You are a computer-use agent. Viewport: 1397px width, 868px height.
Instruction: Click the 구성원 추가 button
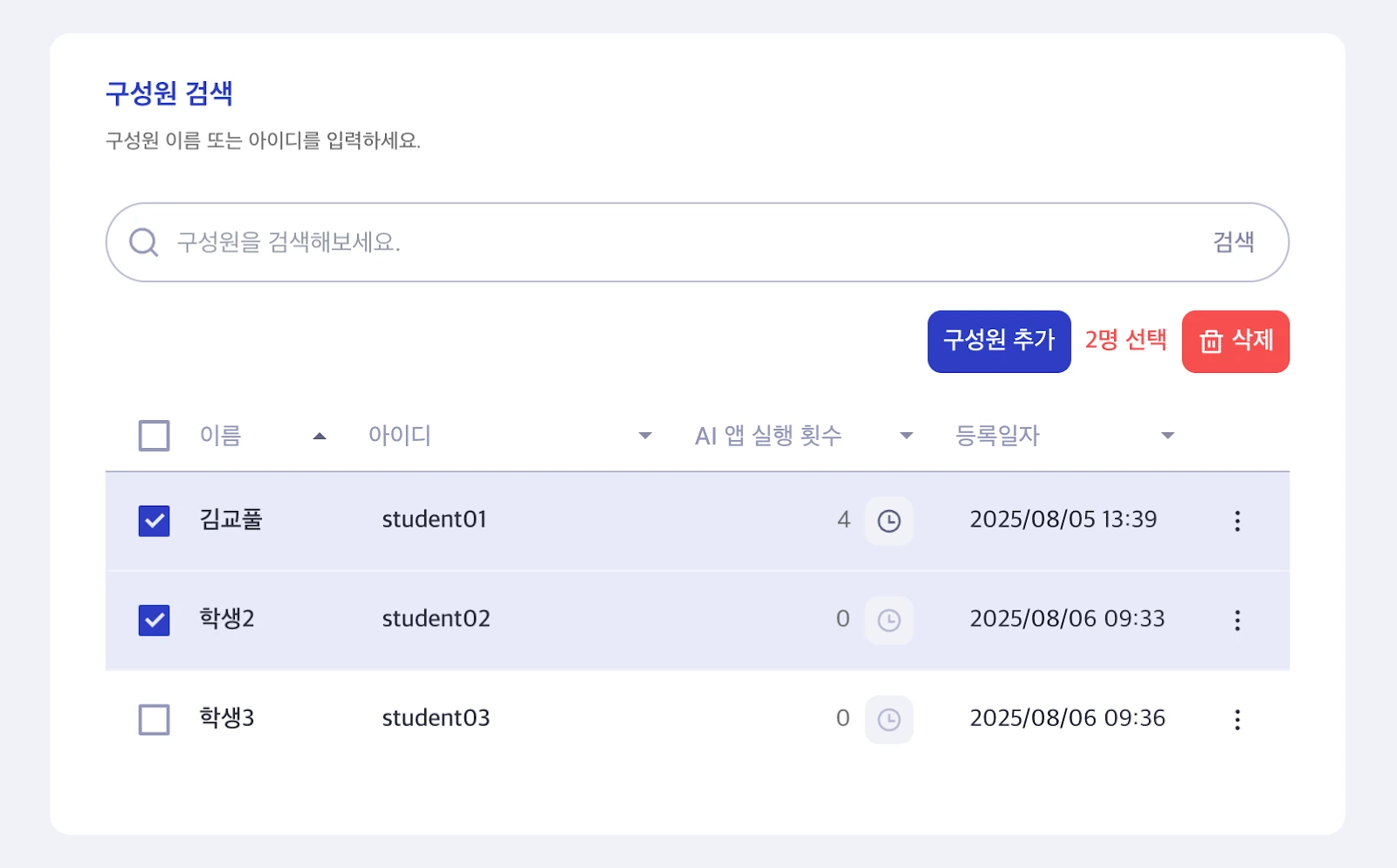[x=999, y=341]
